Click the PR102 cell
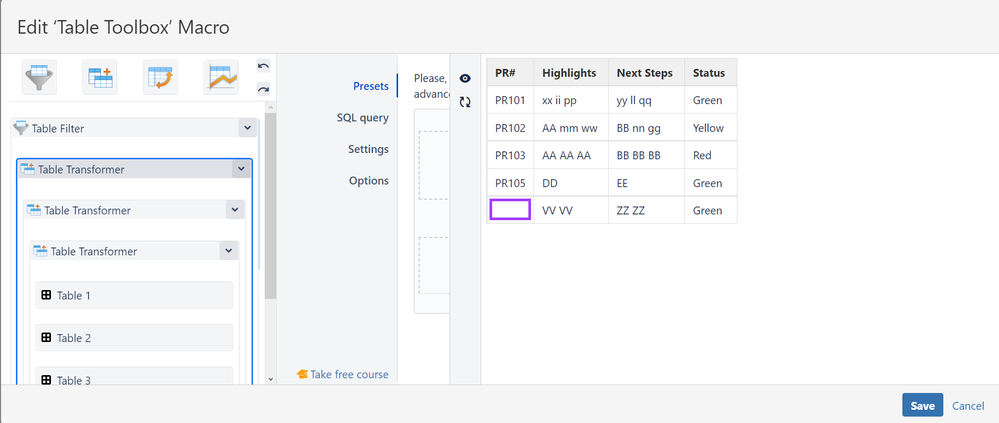This screenshot has height=423, width=999. point(510,127)
